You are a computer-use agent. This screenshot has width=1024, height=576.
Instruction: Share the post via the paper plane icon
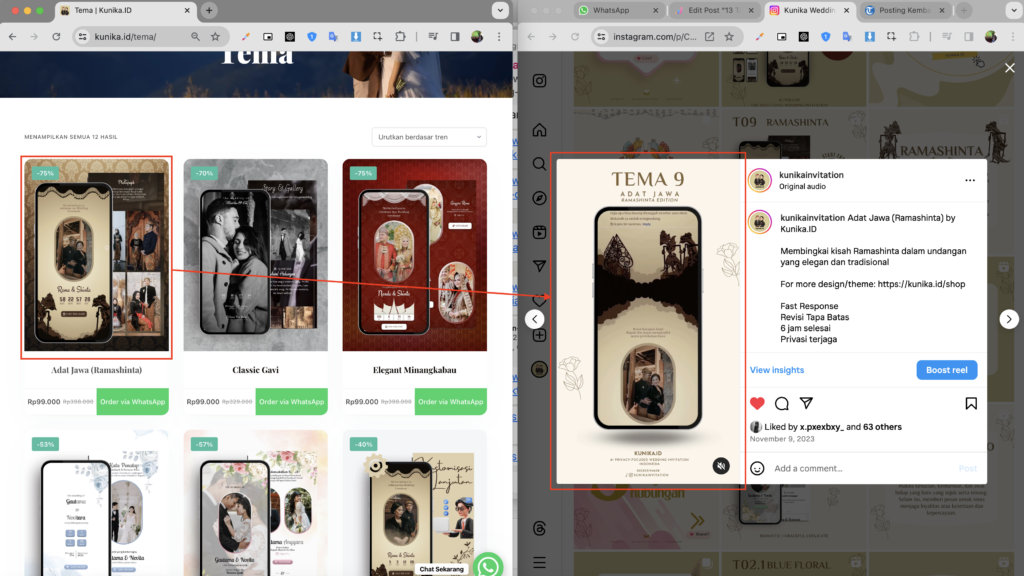point(807,403)
